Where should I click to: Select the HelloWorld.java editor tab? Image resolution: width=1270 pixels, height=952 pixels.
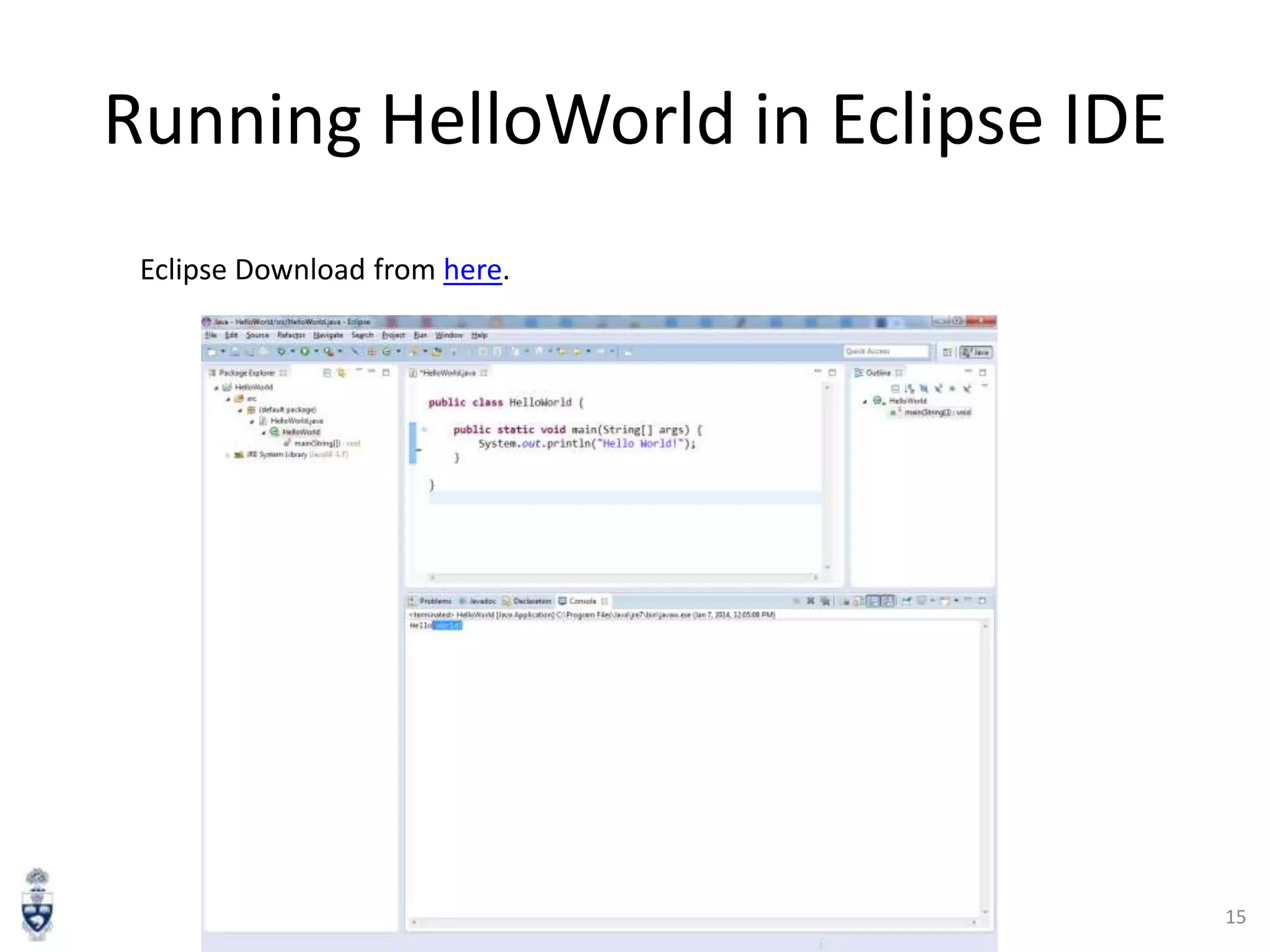click(448, 372)
